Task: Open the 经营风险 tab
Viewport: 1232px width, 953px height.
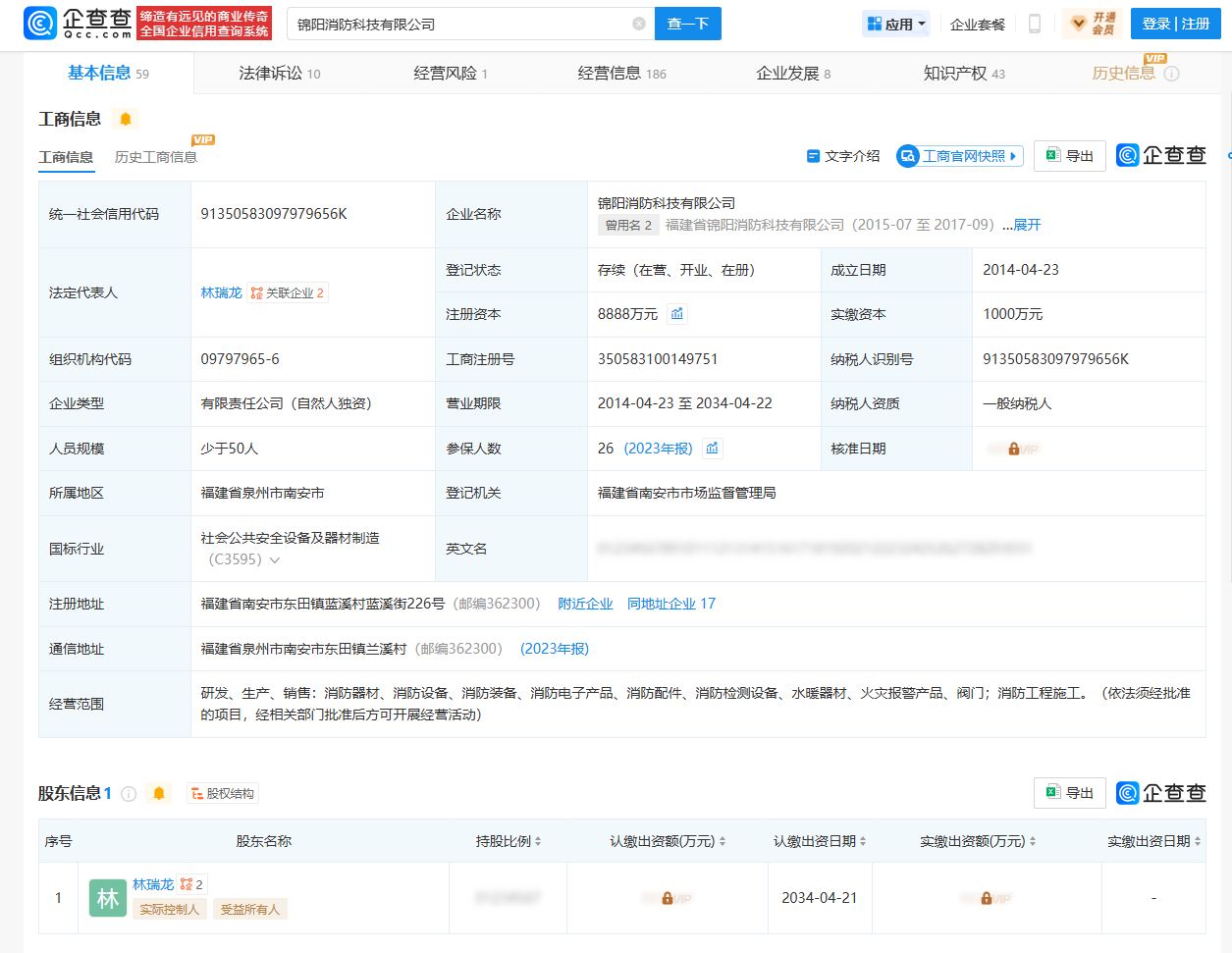Action: pyautogui.click(x=451, y=73)
